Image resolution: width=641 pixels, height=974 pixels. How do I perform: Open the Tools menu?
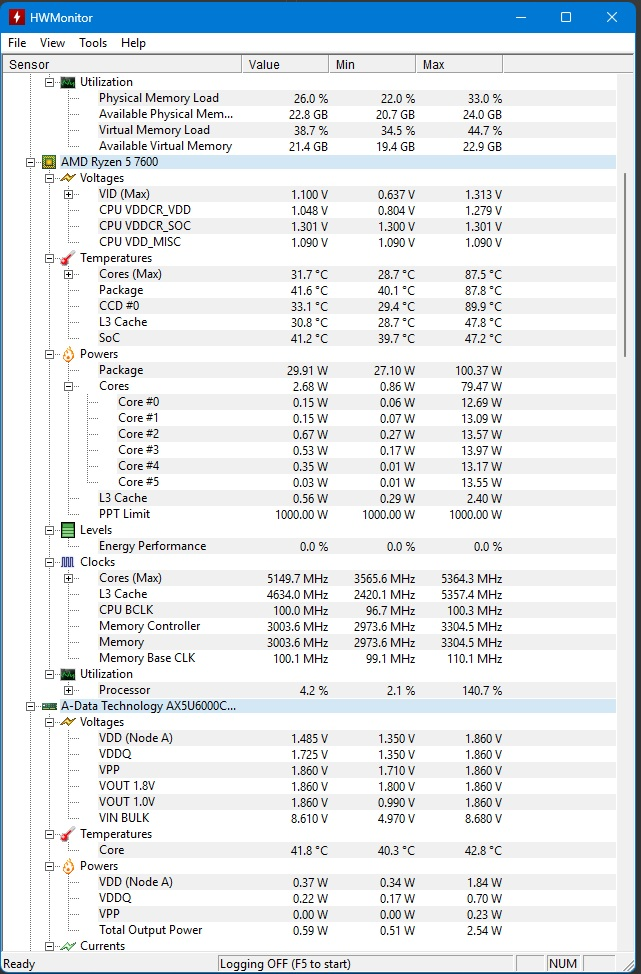(x=93, y=43)
